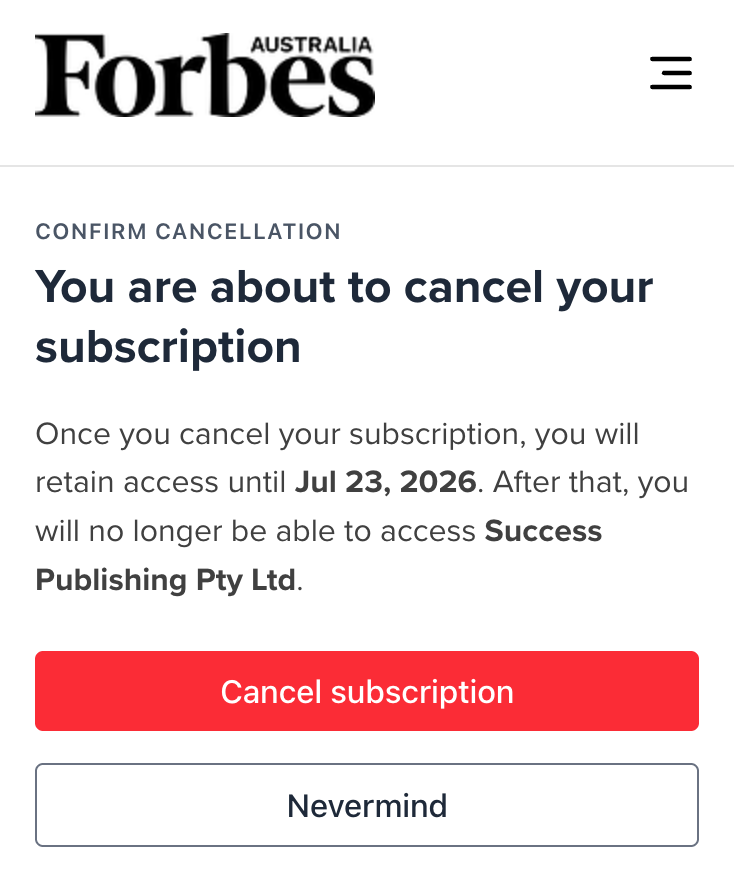Click the AUSTRALIA text above the logo

[311, 45]
